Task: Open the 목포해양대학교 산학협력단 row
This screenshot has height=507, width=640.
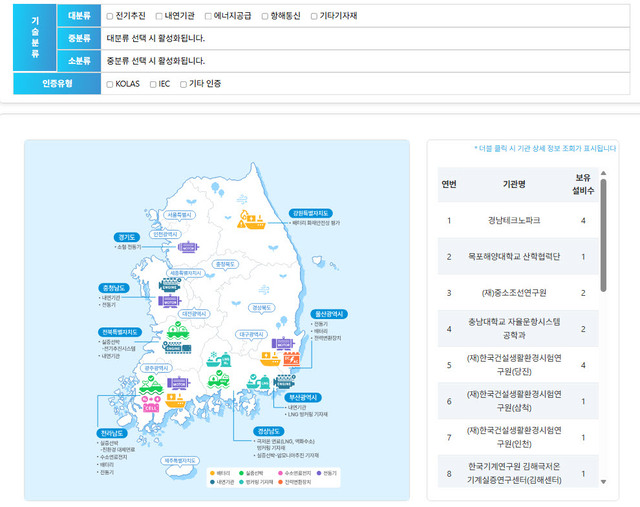Action: click(x=514, y=256)
